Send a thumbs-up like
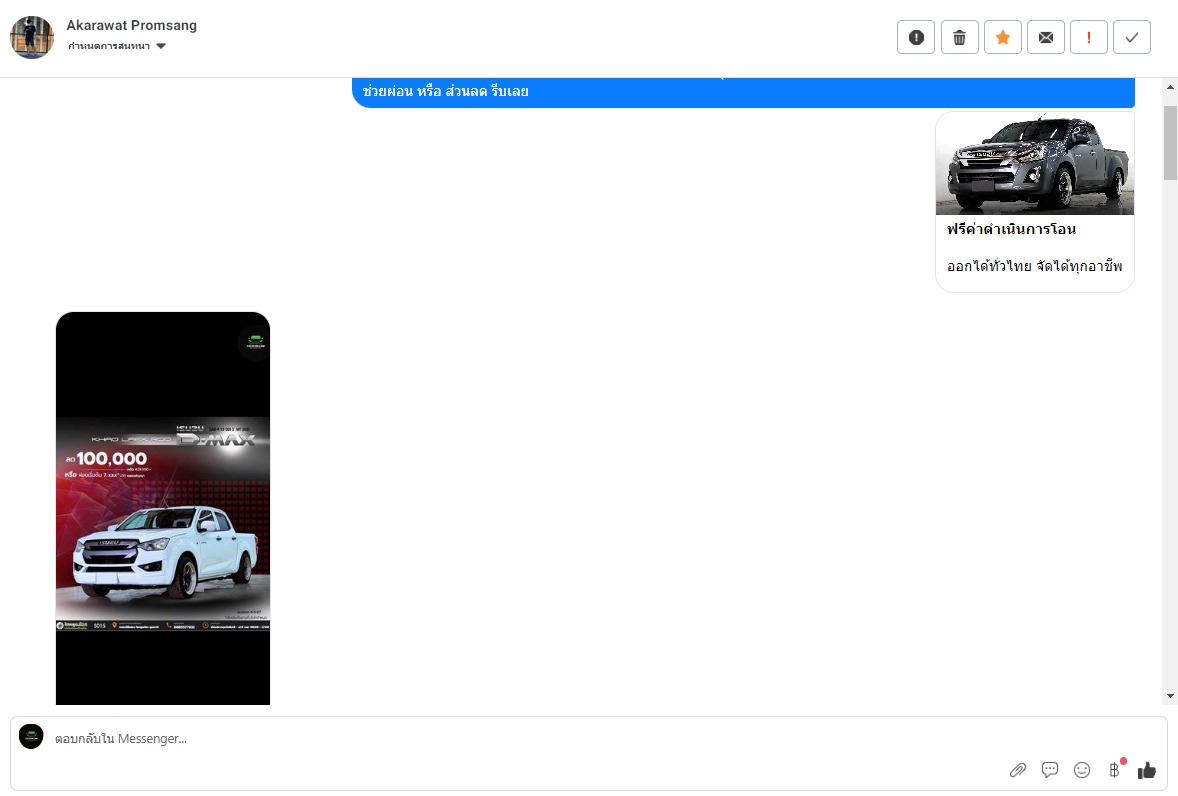 click(x=1146, y=770)
